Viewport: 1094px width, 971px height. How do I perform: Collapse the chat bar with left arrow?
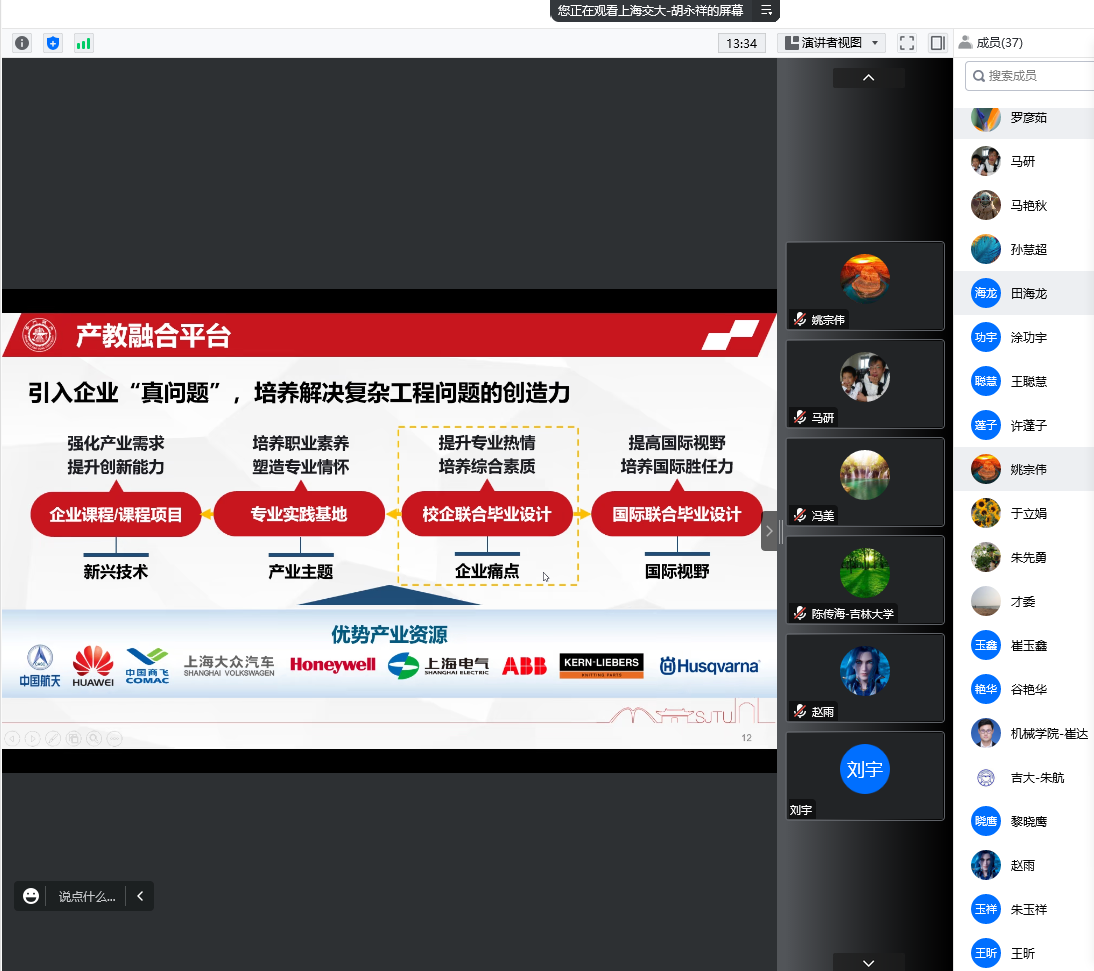pyautogui.click(x=140, y=896)
